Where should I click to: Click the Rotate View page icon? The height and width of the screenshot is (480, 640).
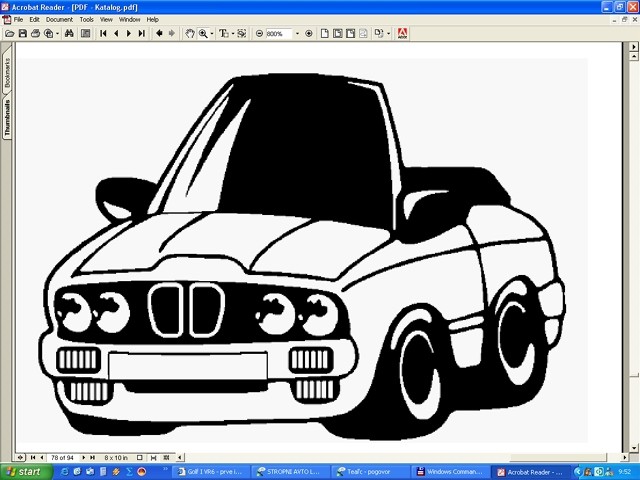click(379, 33)
